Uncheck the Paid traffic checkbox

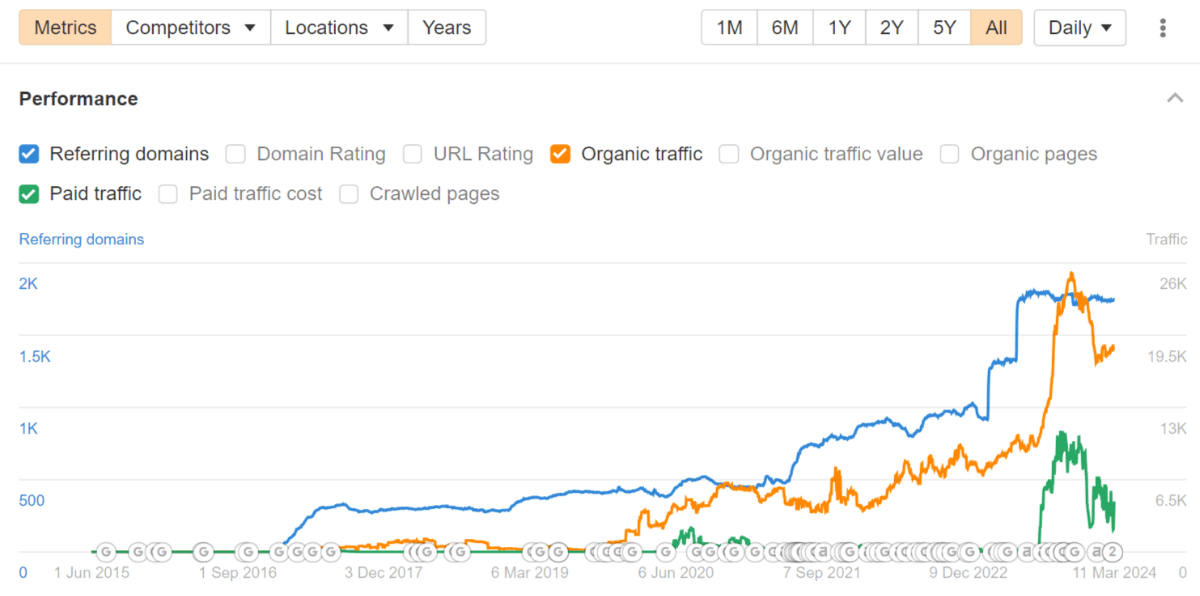[x=29, y=194]
